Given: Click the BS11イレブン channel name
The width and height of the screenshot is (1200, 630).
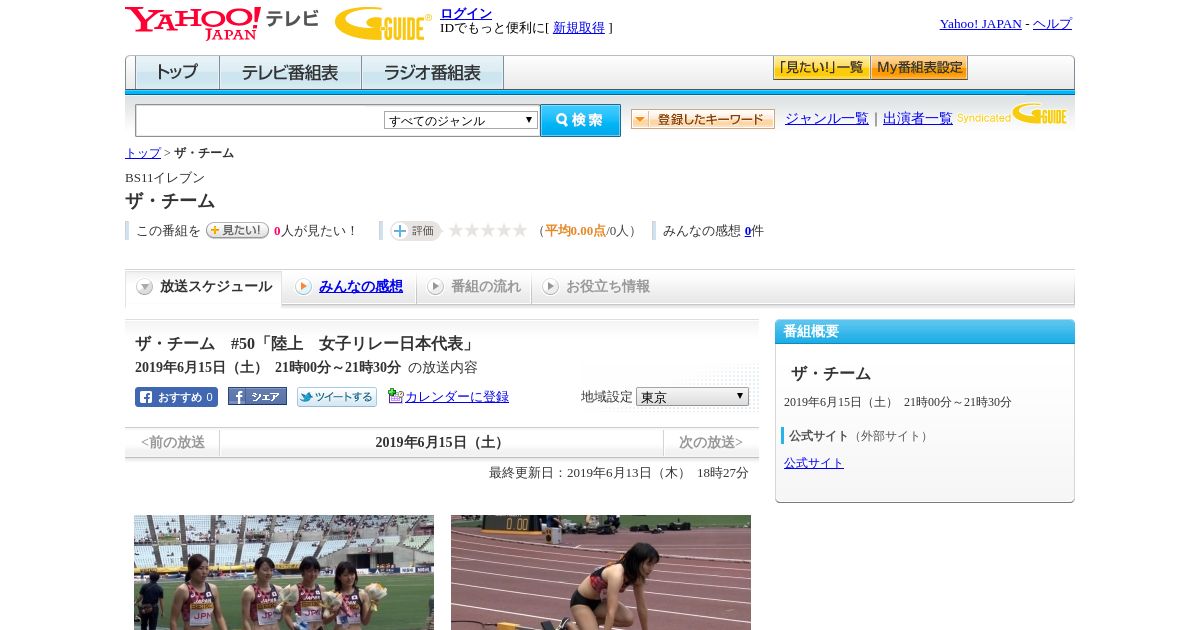Looking at the screenshot, I should coord(165,178).
